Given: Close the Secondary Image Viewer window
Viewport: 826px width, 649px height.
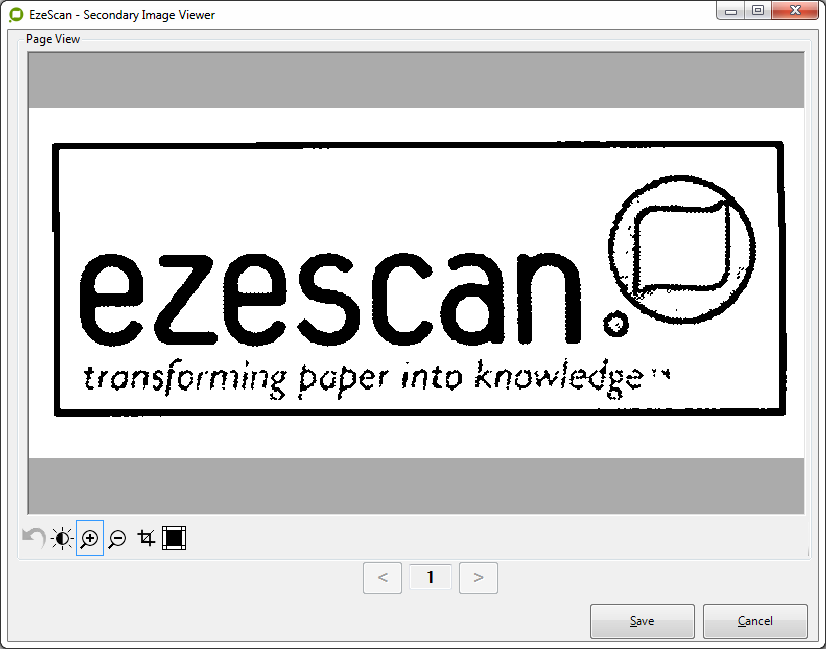Looking at the screenshot, I should pos(795,11).
